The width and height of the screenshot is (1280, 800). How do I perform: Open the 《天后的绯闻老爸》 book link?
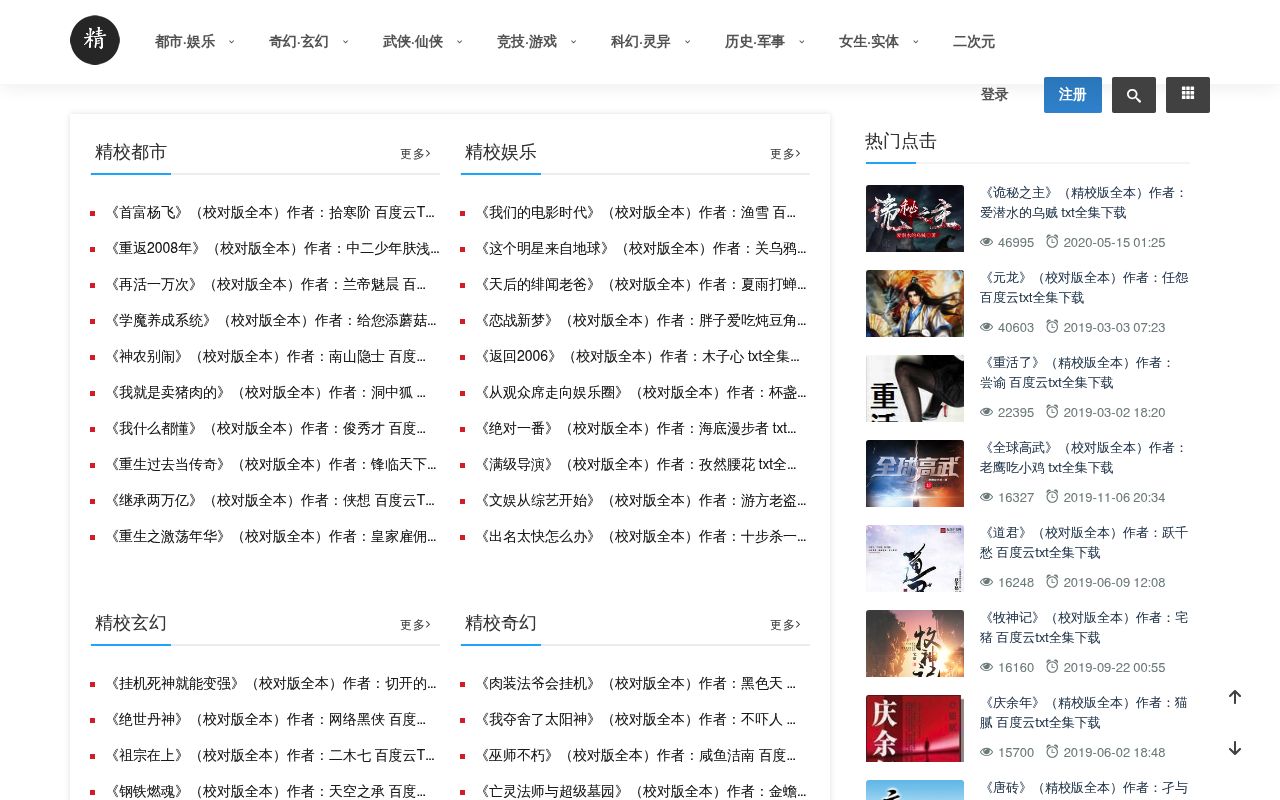[641, 285]
